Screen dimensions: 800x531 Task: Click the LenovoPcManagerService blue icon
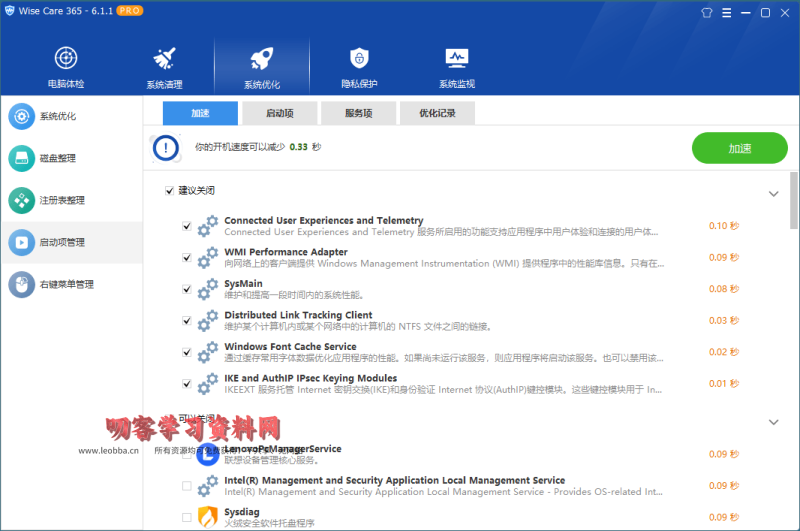[x=208, y=454]
